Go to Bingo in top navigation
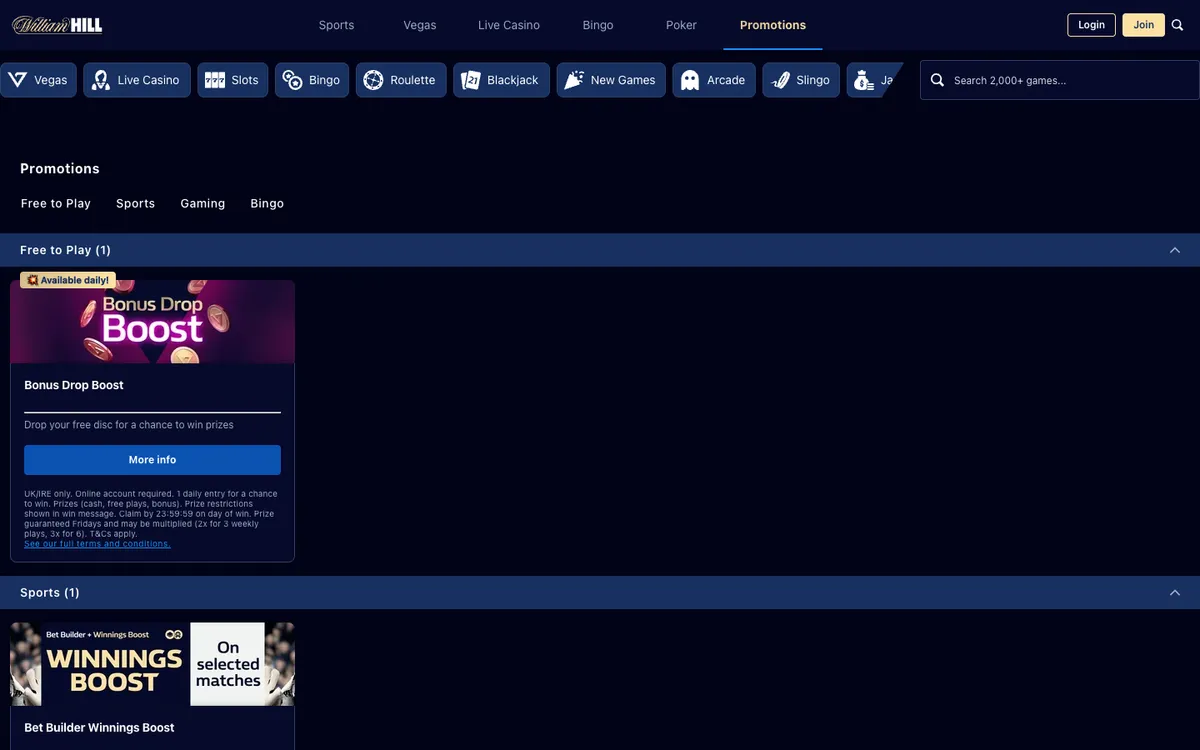The height and width of the screenshot is (750, 1200). coord(598,25)
